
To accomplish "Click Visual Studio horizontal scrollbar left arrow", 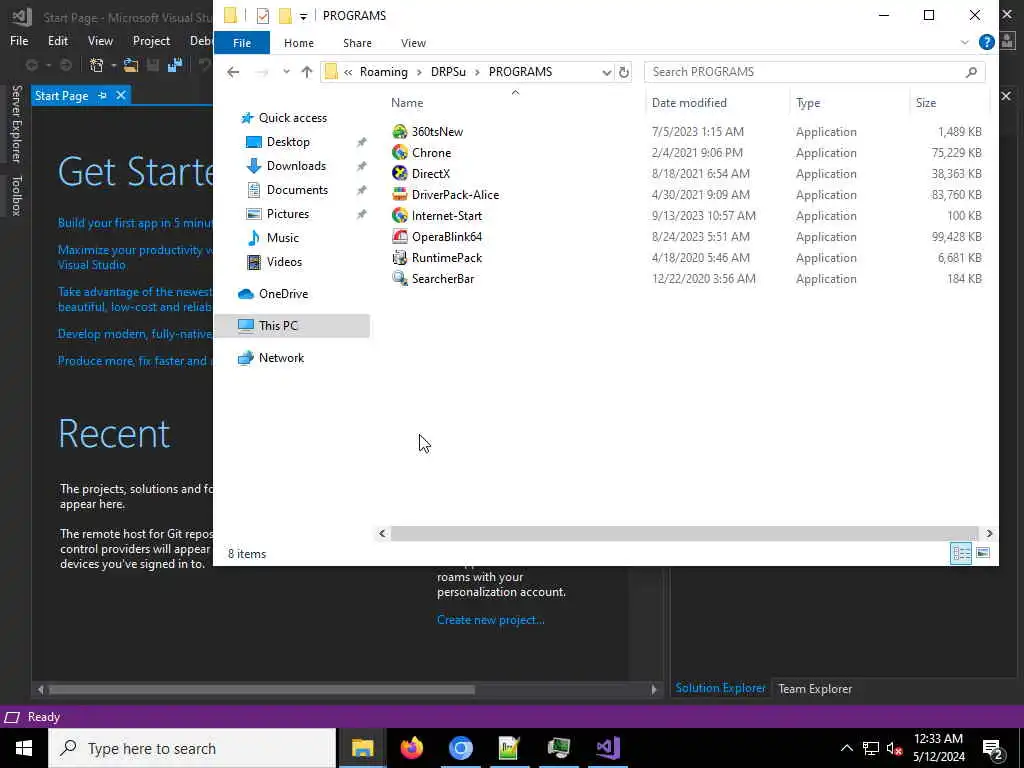I will tap(40, 689).
